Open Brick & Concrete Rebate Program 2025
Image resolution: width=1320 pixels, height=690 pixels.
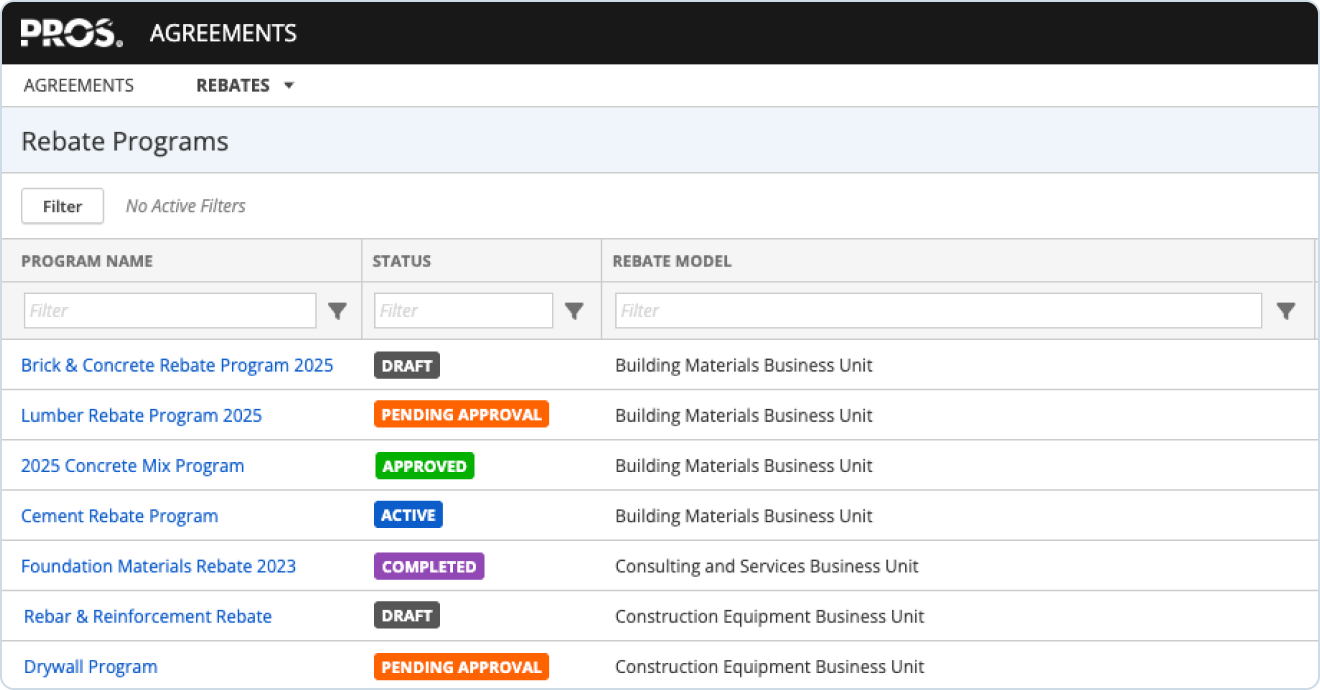tap(177, 365)
